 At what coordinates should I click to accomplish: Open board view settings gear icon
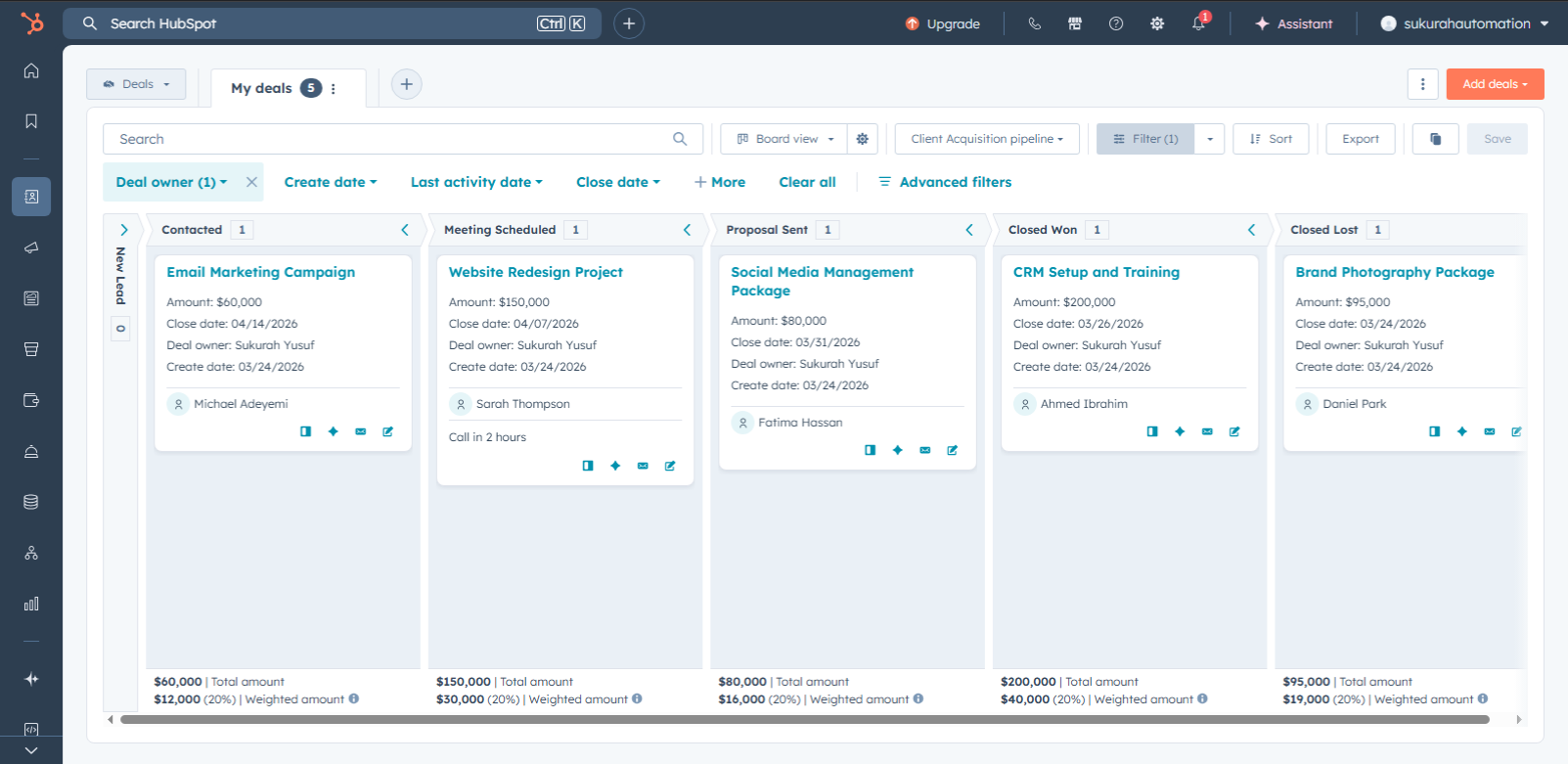pyautogui.click(x=862, y=139)
